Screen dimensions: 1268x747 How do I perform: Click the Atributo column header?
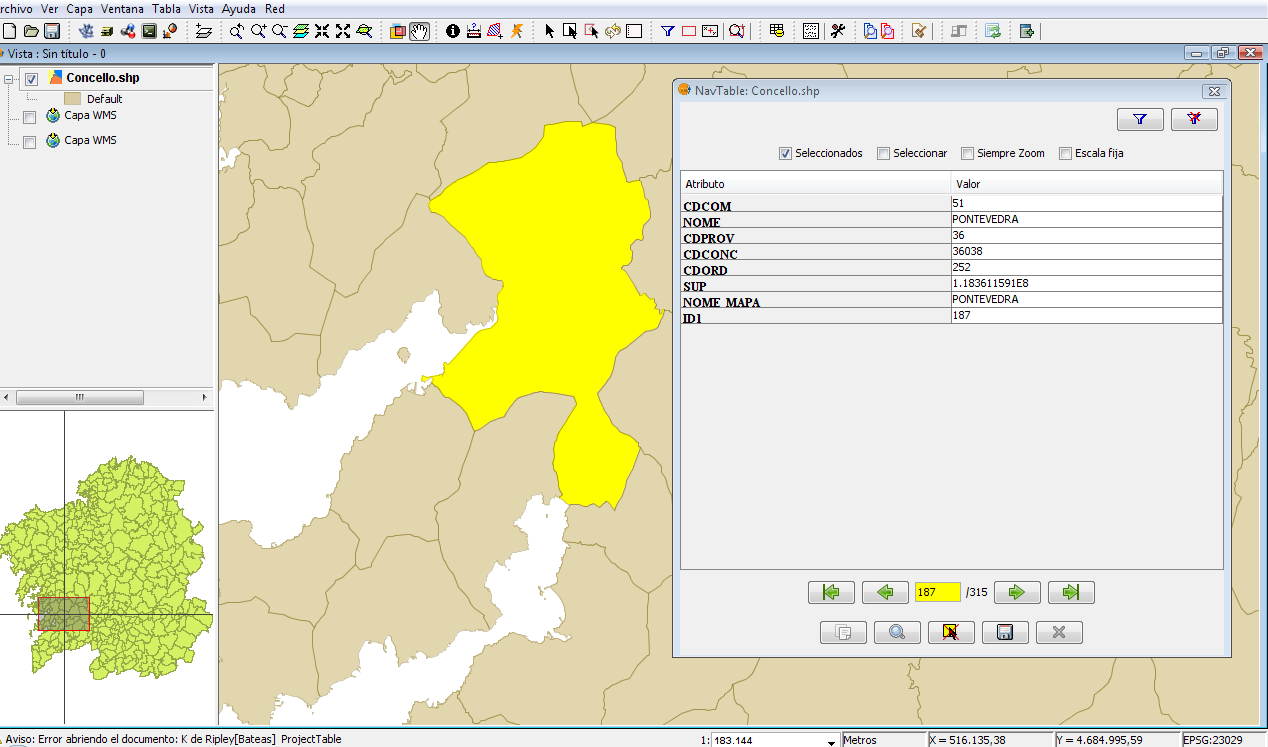click(x=816, y=184)
